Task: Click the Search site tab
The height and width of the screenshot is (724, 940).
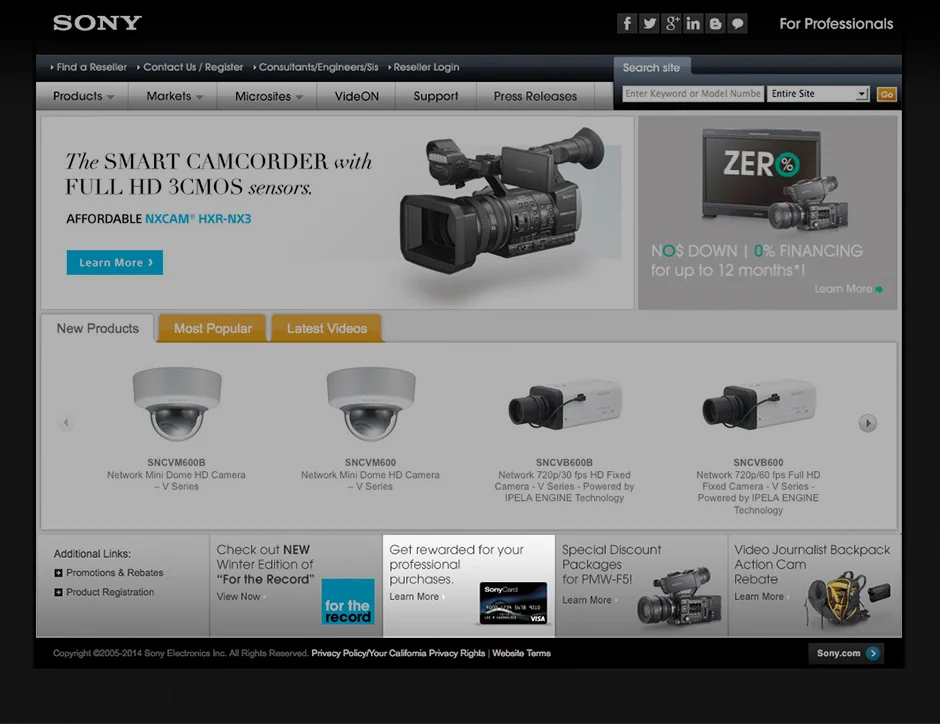Action: pos(652,68)
